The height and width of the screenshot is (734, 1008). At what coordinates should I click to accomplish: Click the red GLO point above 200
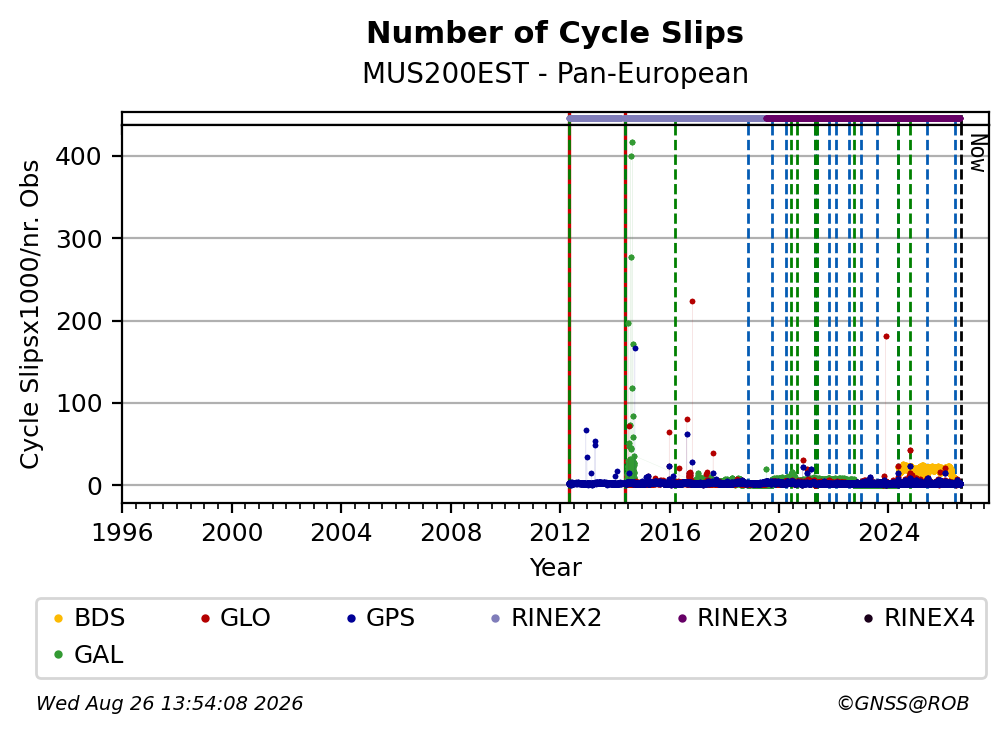pyautogui.click(x=692, y=301)
